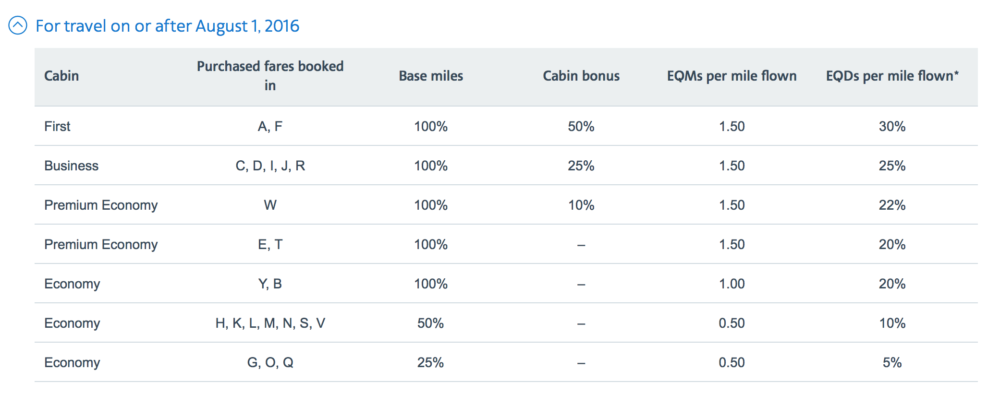The height and width of the screenshot is (406, 1000).
Task: Click the 1.00 EQM value for Y, B fares
Action: click(x=732, y=284)
